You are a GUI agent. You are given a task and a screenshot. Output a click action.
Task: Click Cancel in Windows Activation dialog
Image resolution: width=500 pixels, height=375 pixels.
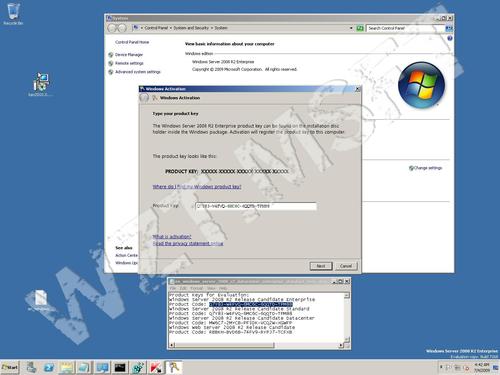click(x=346, y=266)
